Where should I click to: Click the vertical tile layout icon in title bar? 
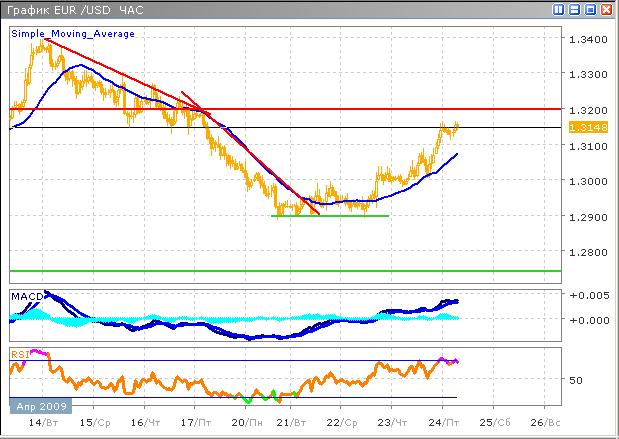(x=557, y=9)
